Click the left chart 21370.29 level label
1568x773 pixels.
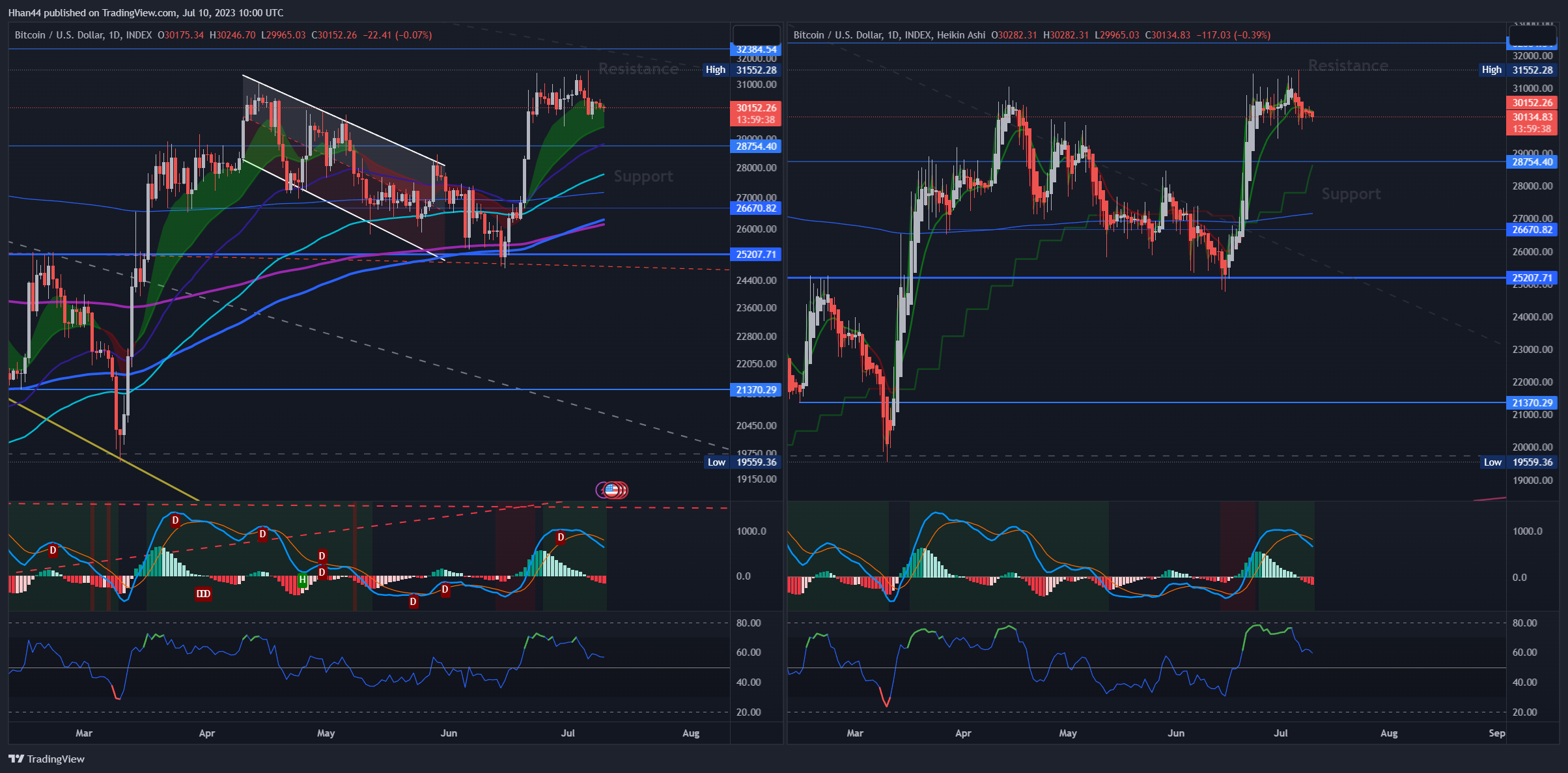757,390
